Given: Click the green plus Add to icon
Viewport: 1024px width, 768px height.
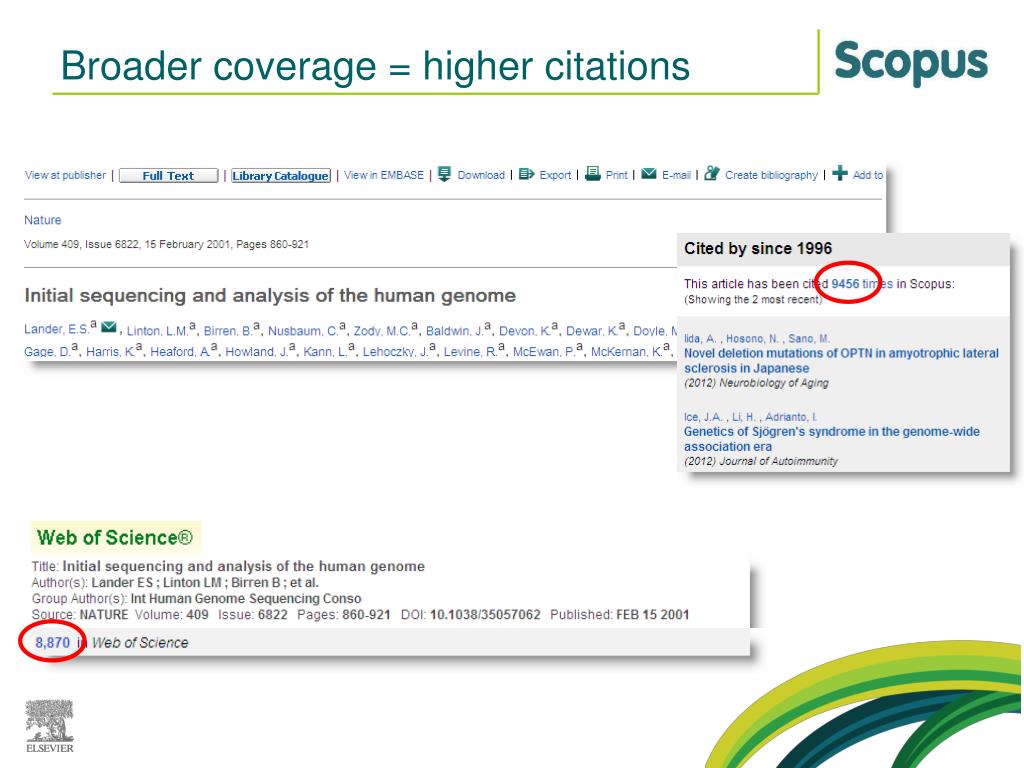Looking at the screenshot, I should [840, 174].
